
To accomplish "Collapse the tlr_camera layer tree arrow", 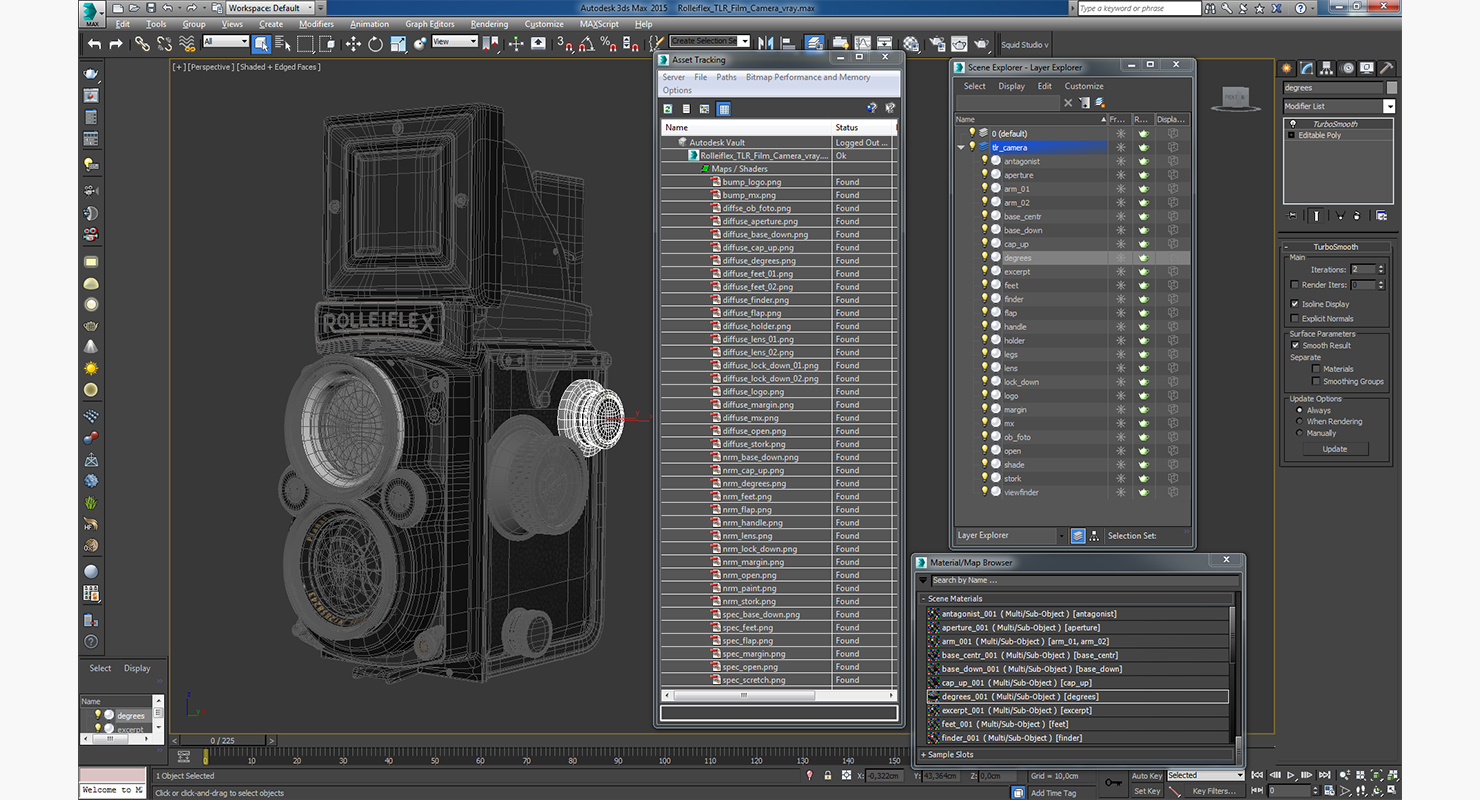I will 961,147.
